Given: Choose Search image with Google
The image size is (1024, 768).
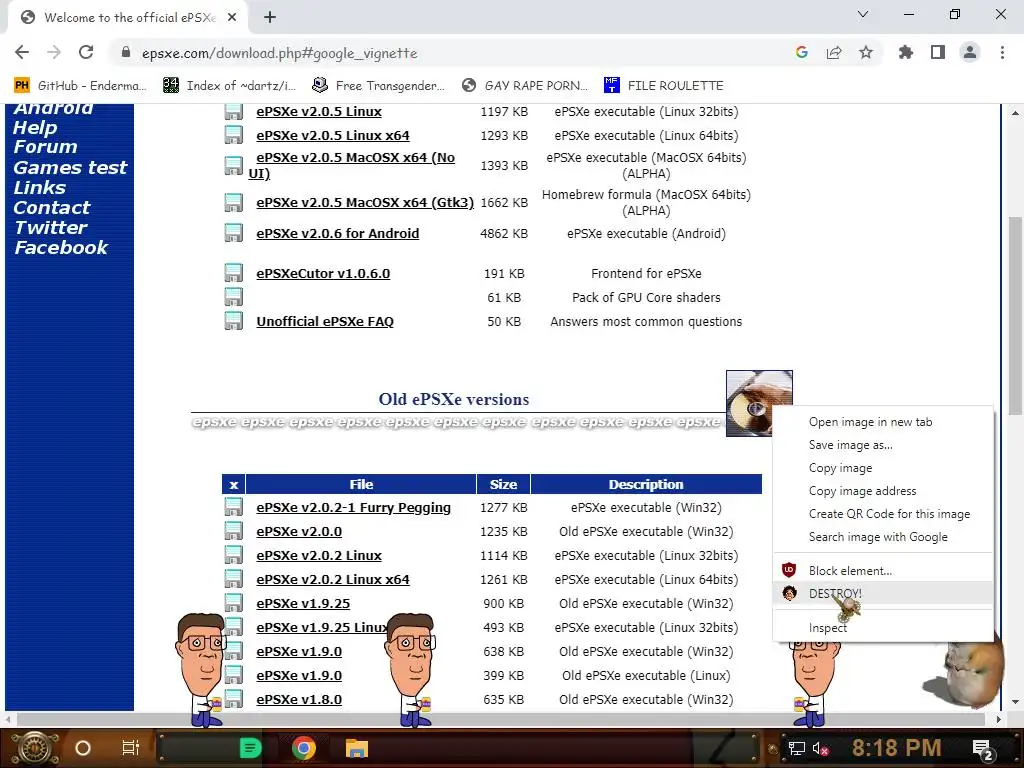Looking at the screenshot, I should point(883,537).
